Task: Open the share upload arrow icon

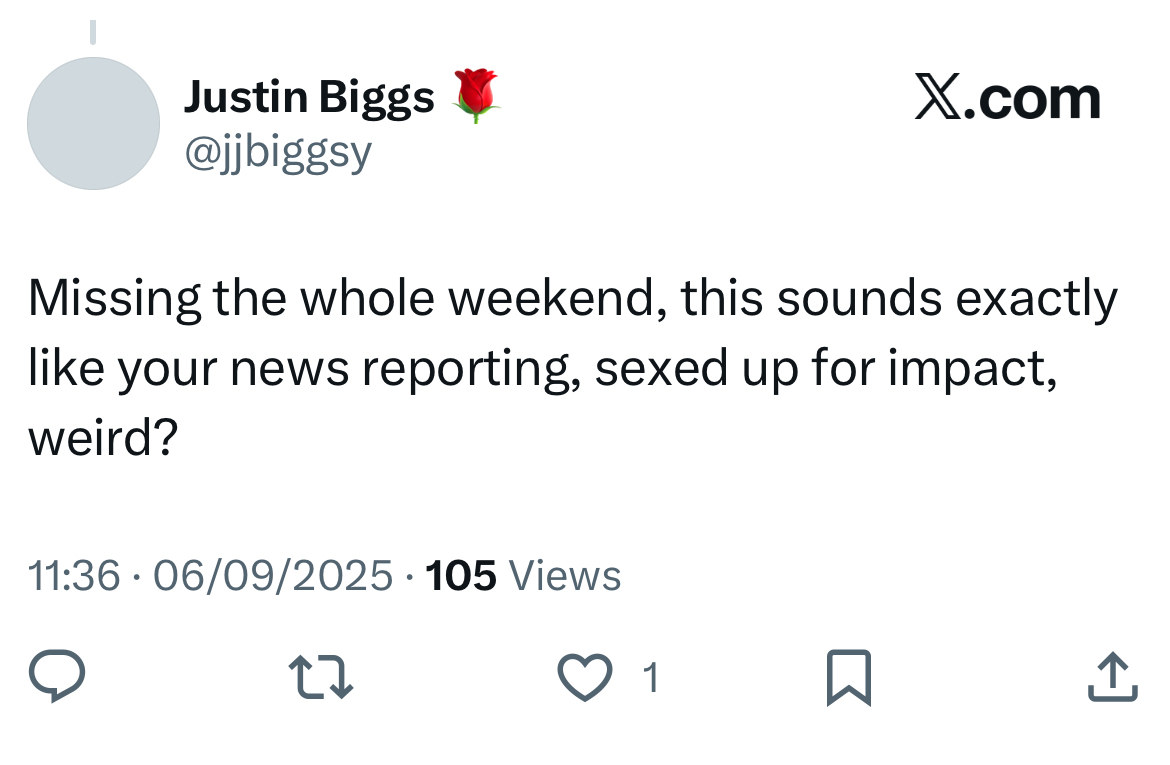Action: pos(1112,677)
